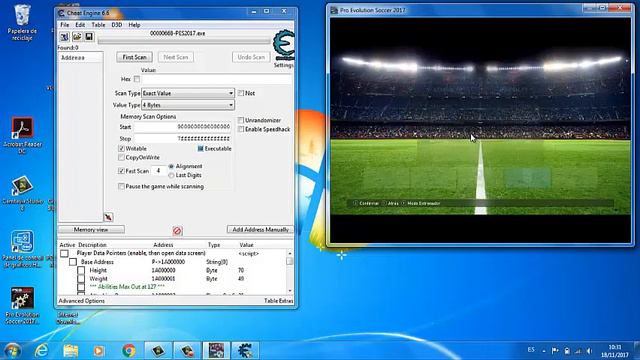
Task: Open Advanced Options
Action: click(82, 301)
